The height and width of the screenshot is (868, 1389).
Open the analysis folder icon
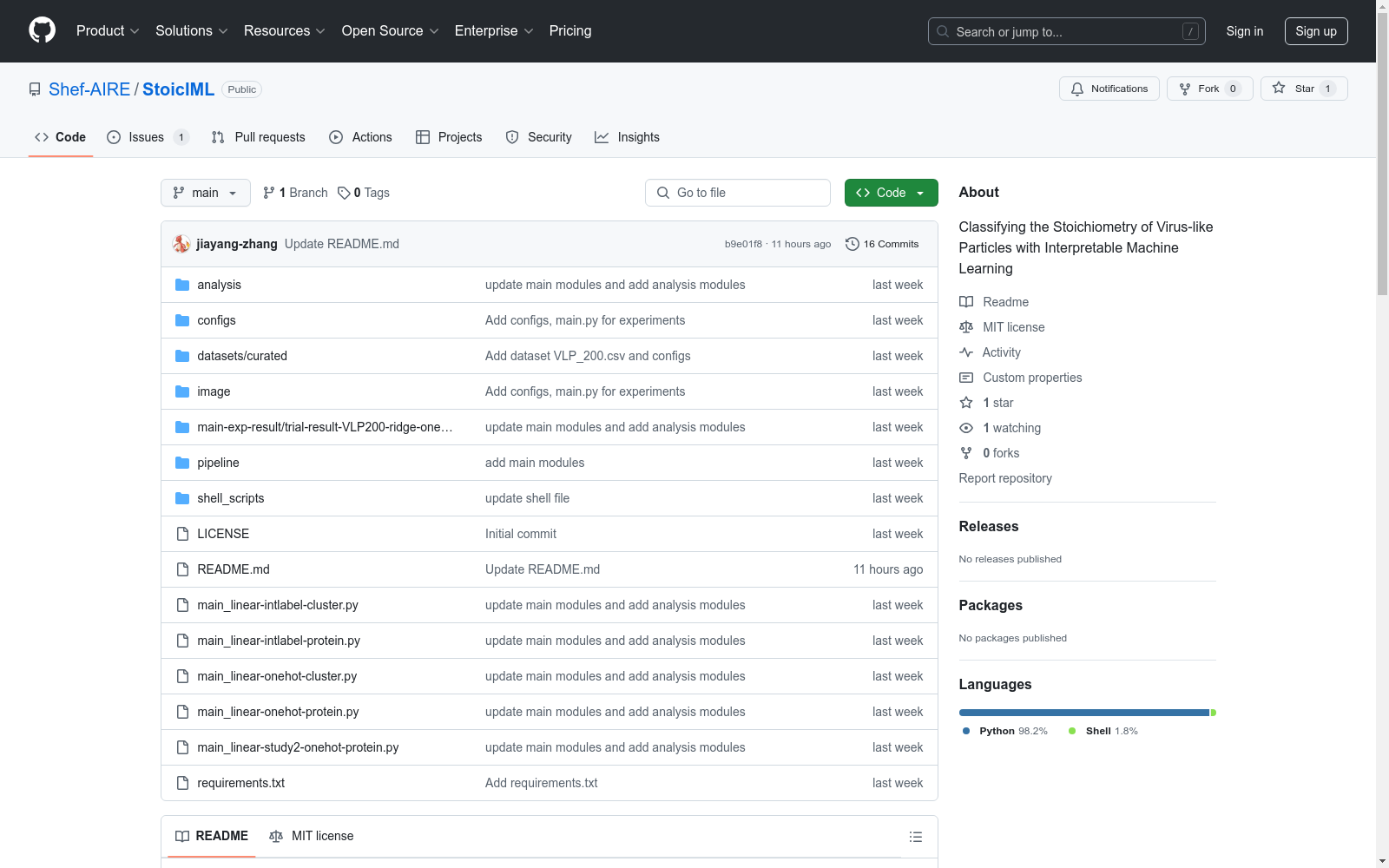pyautogui.click(x=182, y=285)
